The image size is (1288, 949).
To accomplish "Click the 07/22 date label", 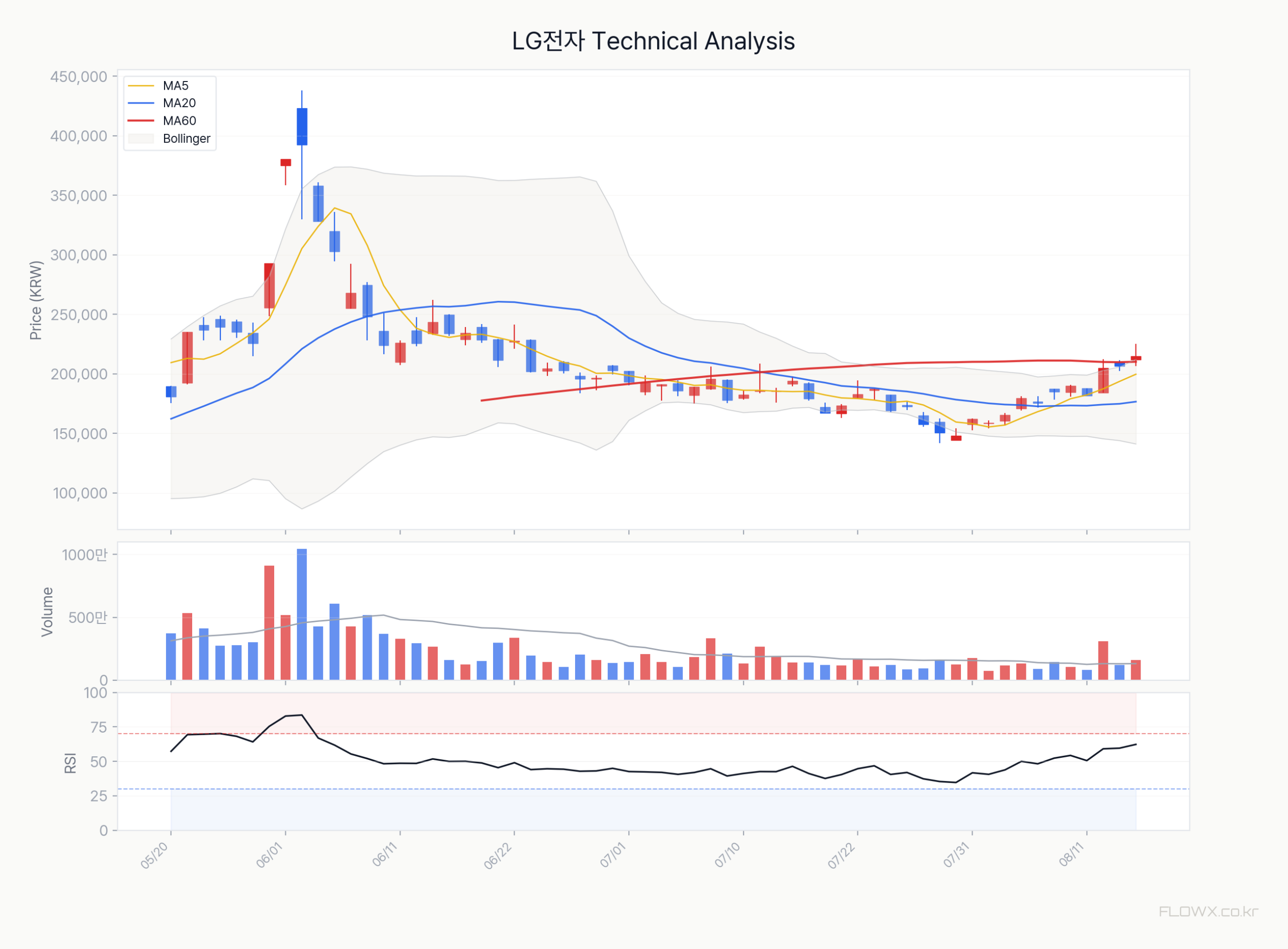I will [x=841, y=855].
